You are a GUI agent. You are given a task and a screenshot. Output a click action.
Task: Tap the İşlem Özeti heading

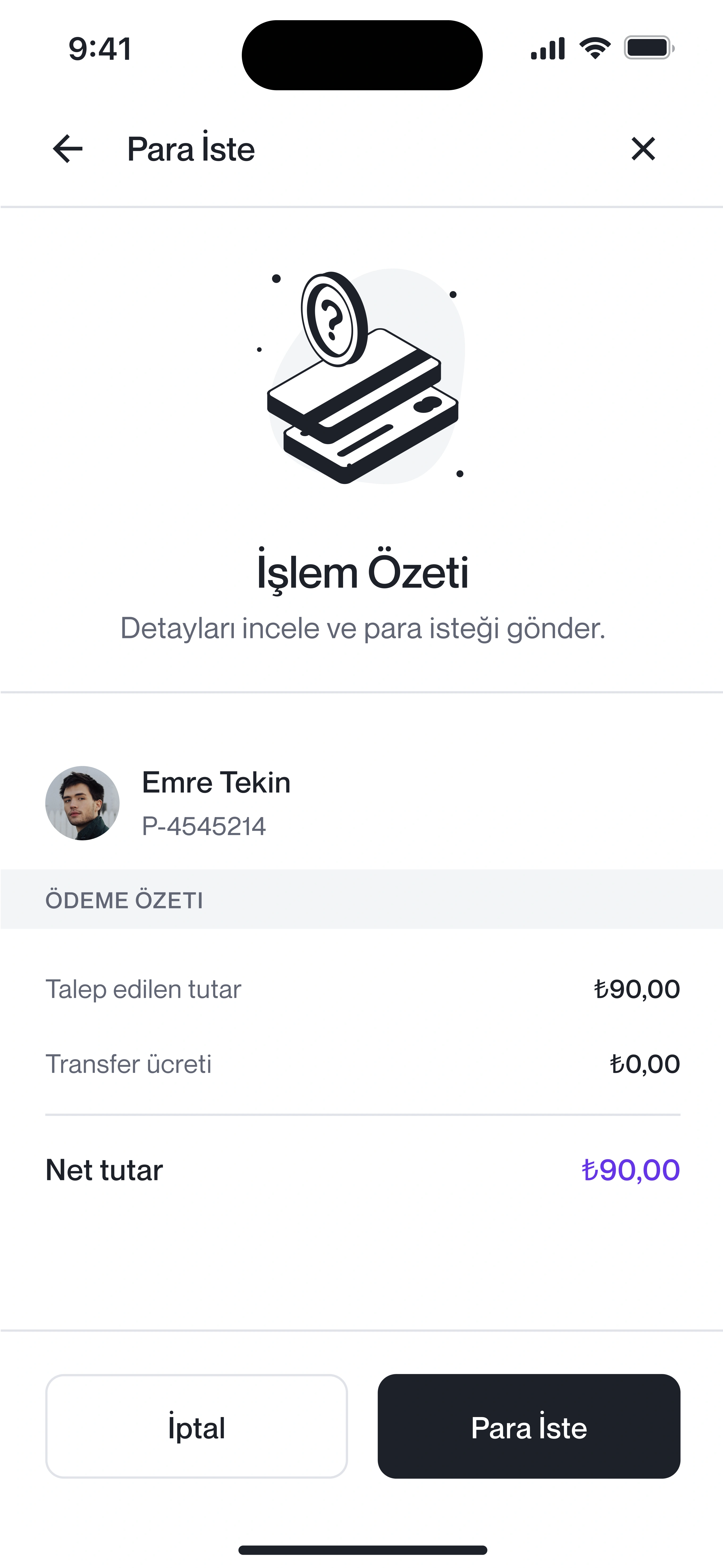point(363,573)
